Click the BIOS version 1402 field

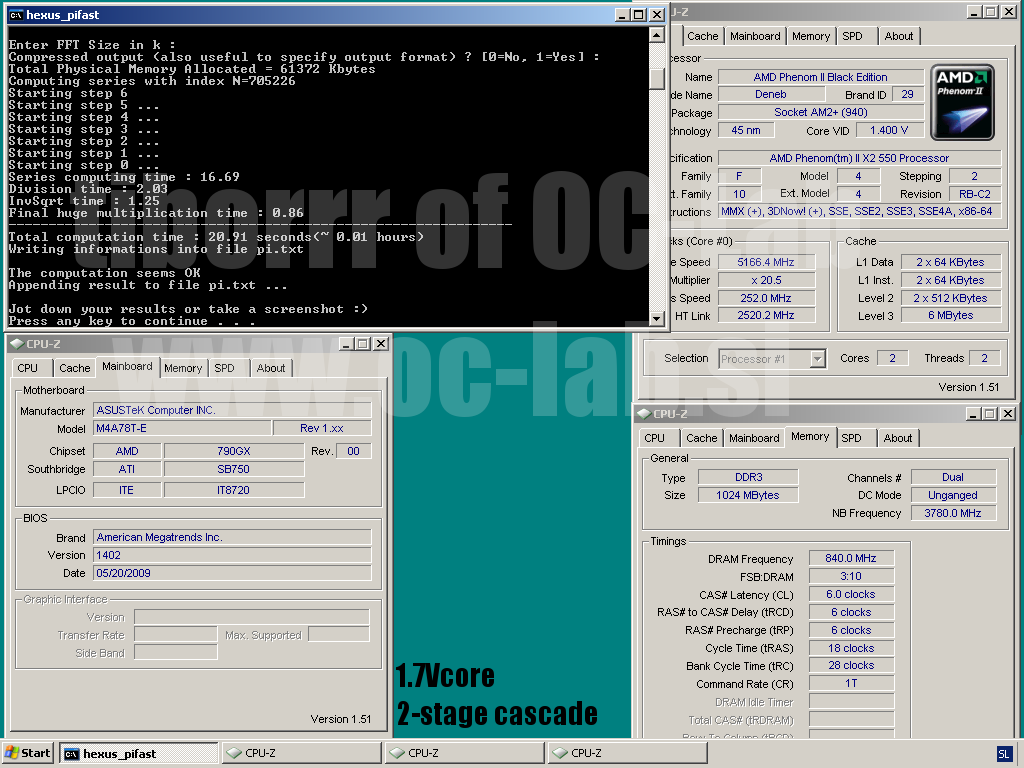click(x=232, y=555)
